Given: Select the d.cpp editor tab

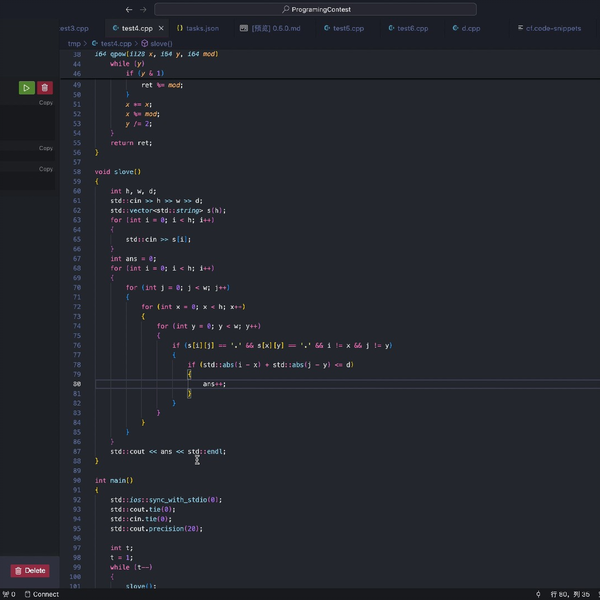Looking at the screenshot, I should coord(469,28).
